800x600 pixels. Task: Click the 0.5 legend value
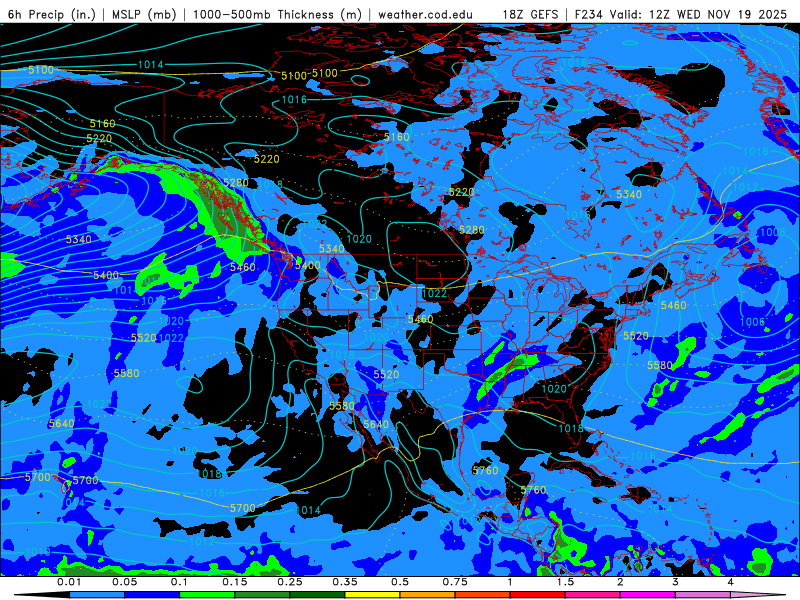[x=400, y=582]
